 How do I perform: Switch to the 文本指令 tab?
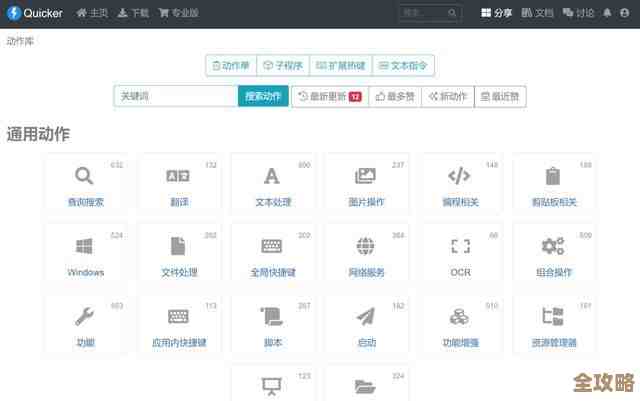[403, 66]
